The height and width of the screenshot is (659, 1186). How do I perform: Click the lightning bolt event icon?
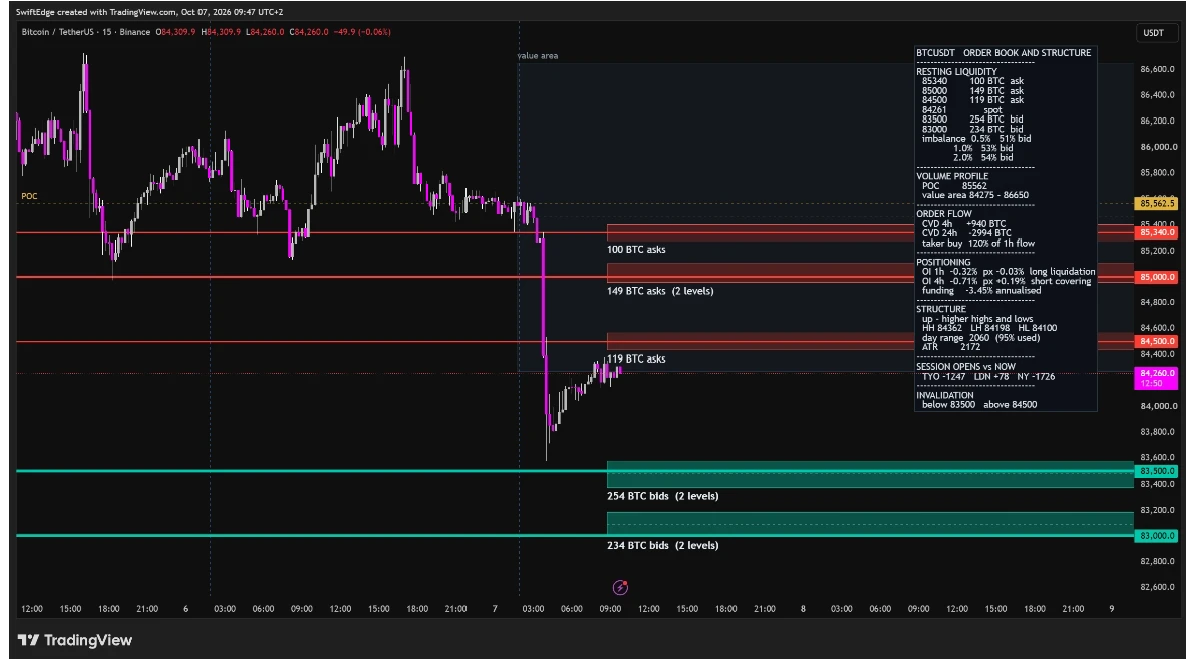(620, 587)
